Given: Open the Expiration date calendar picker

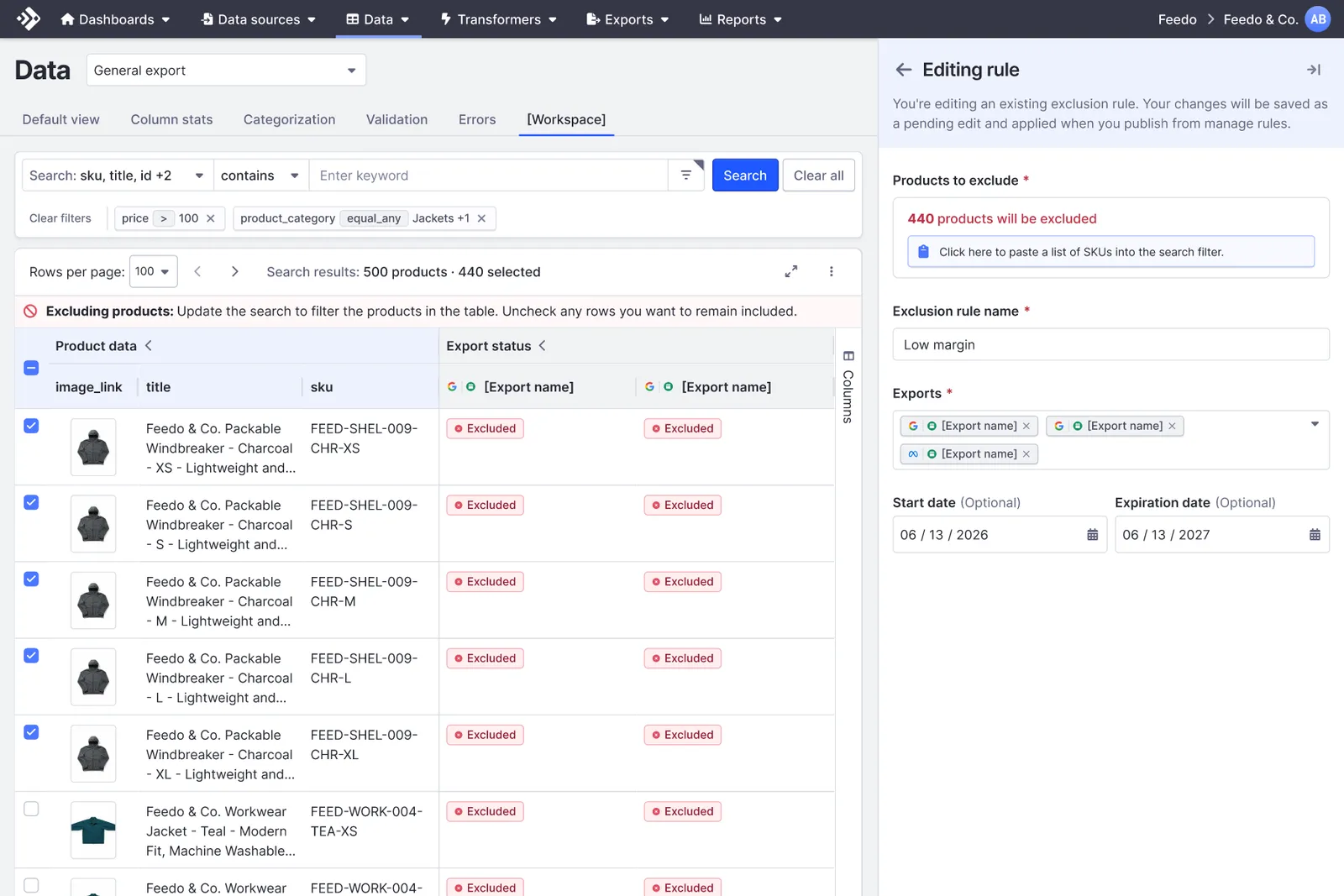Looking at the screenshot, I should [1315, 535].
